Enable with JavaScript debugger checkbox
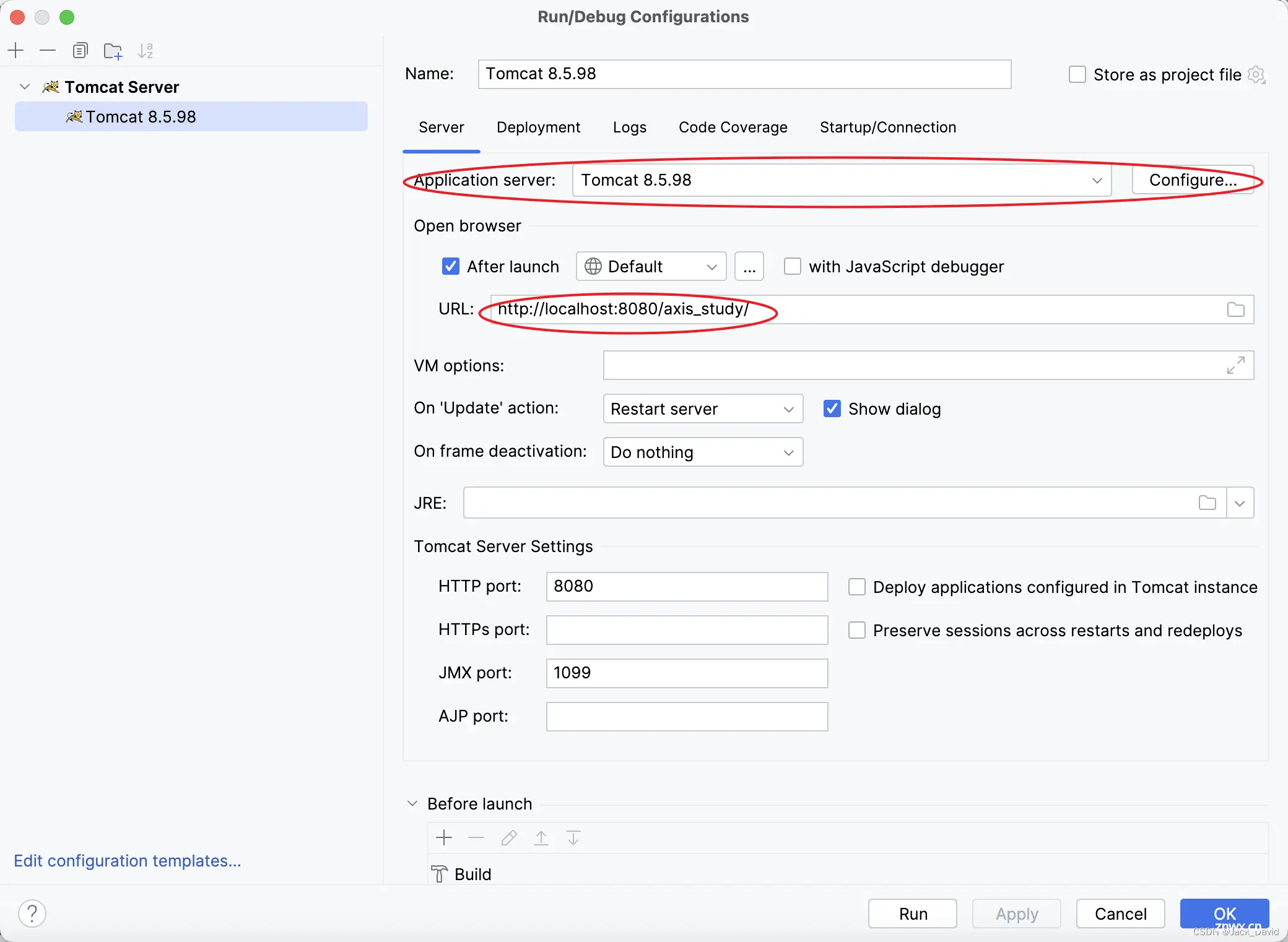The height and width of the screenshot is (942, 1288). tap(792, 266)
